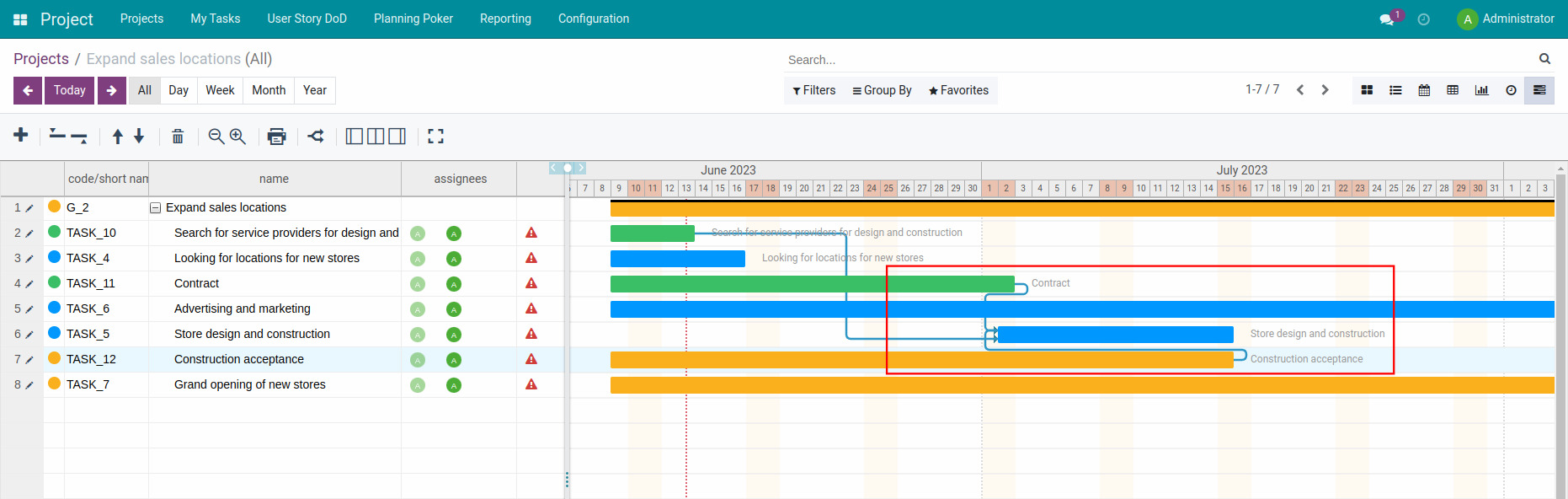The width and height of the screenshot is (1568, 499).
Task: Delete selected task with trash icon
Action: (x=178, y=137)
